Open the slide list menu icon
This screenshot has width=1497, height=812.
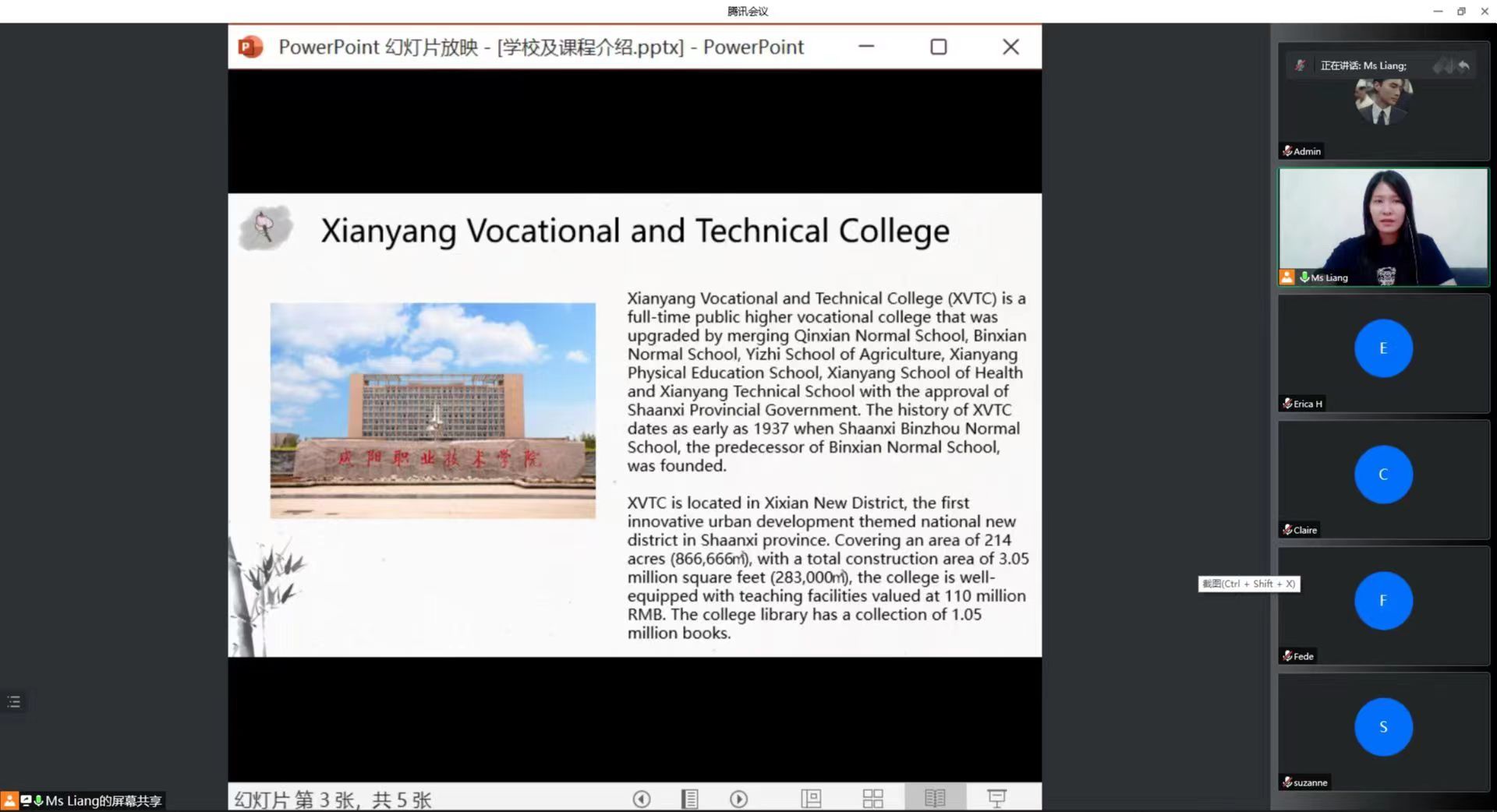point(690,799)
